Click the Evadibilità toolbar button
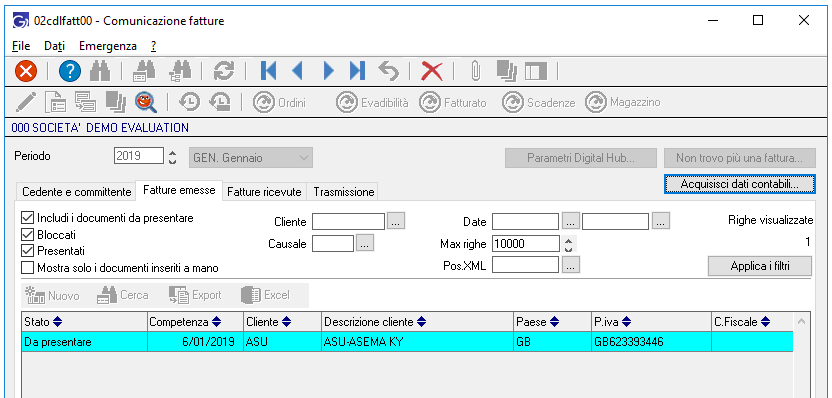Image resolution: width=832 pixels, height=398 pixels. [x=372, y=102]
